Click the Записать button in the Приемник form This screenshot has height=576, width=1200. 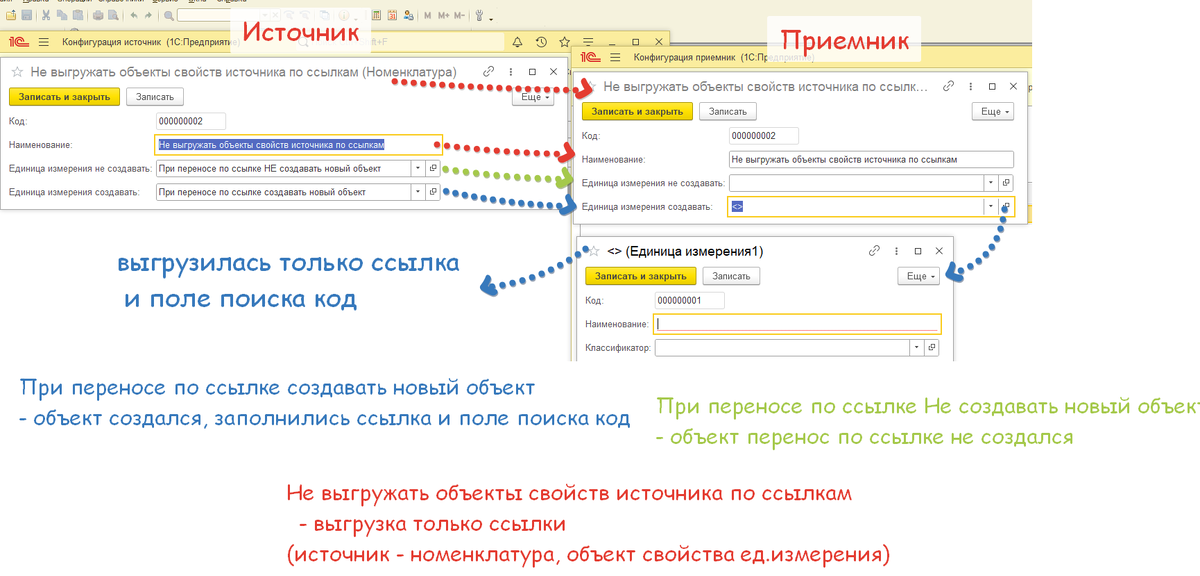(727, 111)
